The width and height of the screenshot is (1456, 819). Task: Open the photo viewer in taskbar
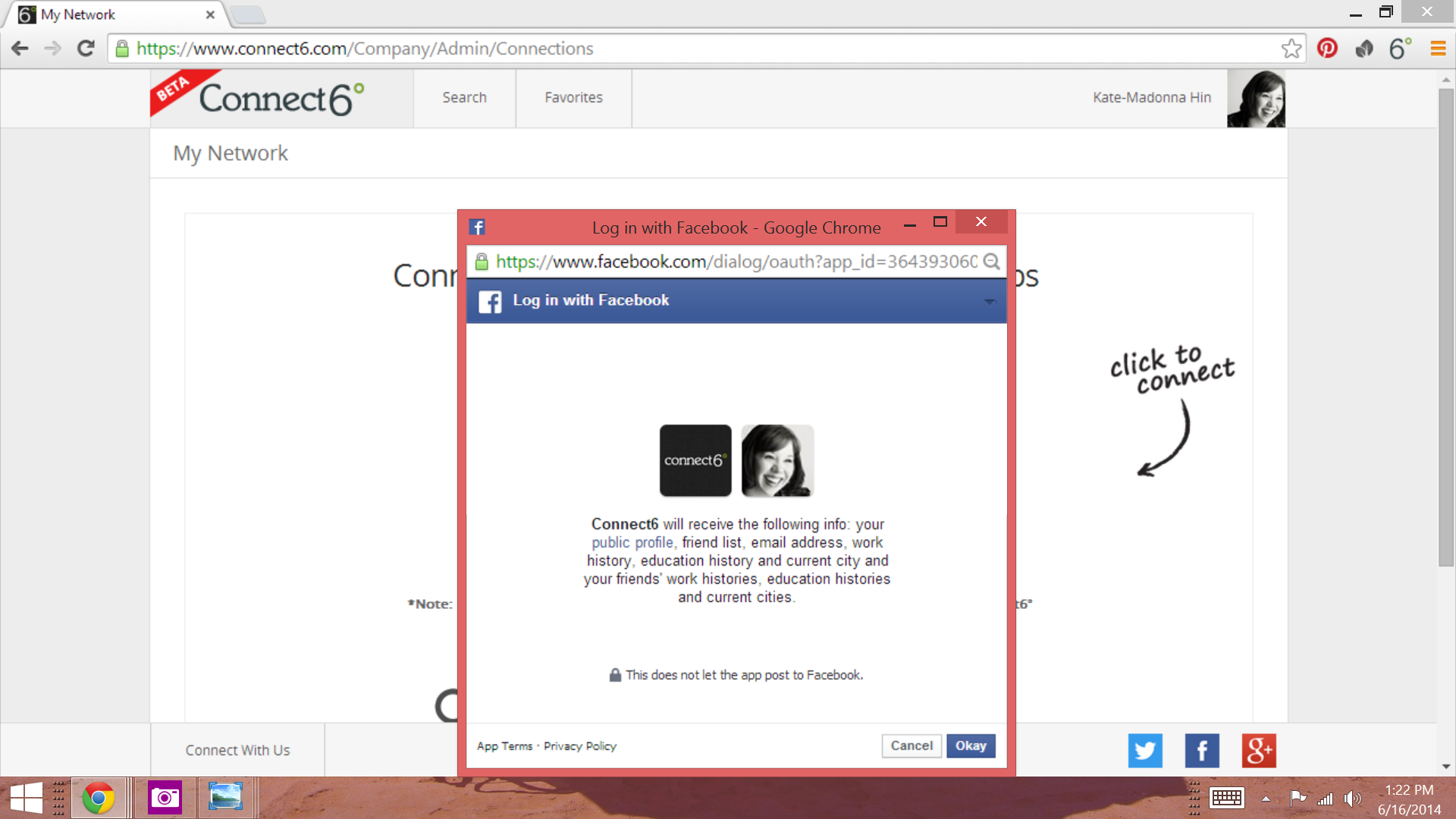(x=225, y=798)
